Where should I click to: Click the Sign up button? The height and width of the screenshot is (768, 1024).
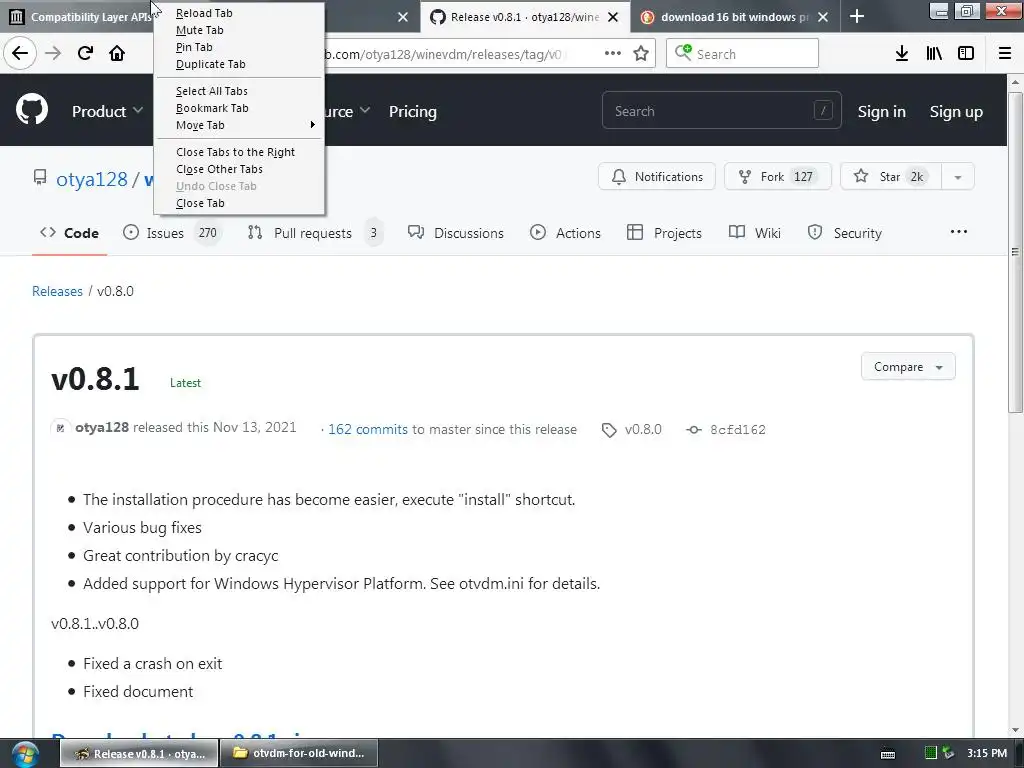[x=956, y=112]
